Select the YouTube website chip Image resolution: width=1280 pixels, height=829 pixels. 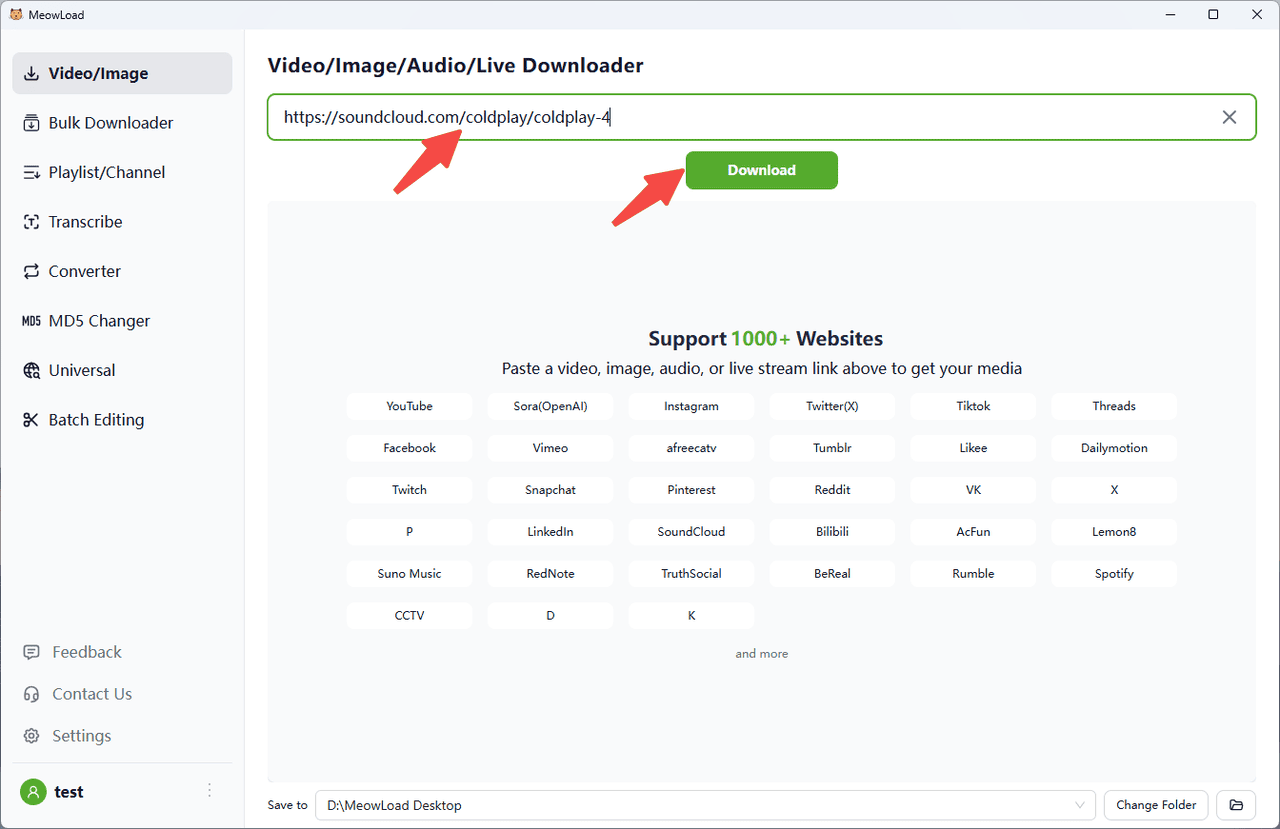click(409, 406)
